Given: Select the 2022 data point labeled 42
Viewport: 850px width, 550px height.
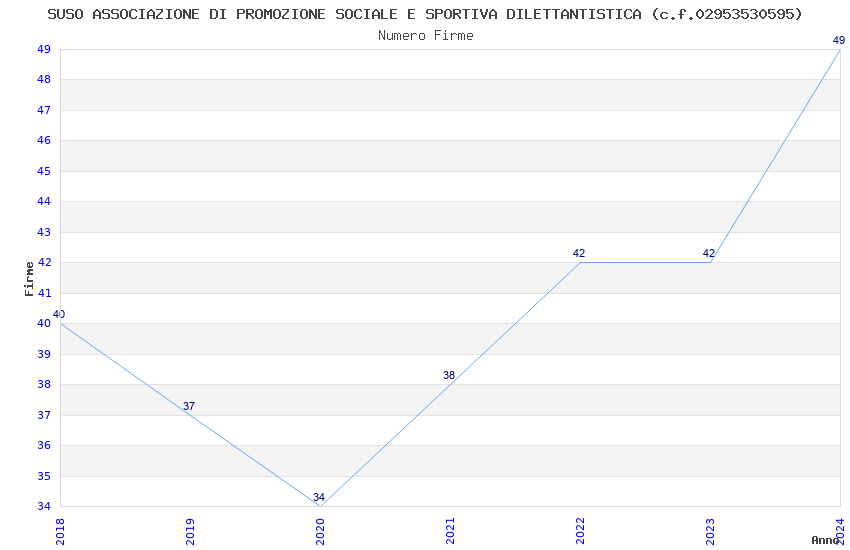Looking at the screenshot, I should coord(581,262).
